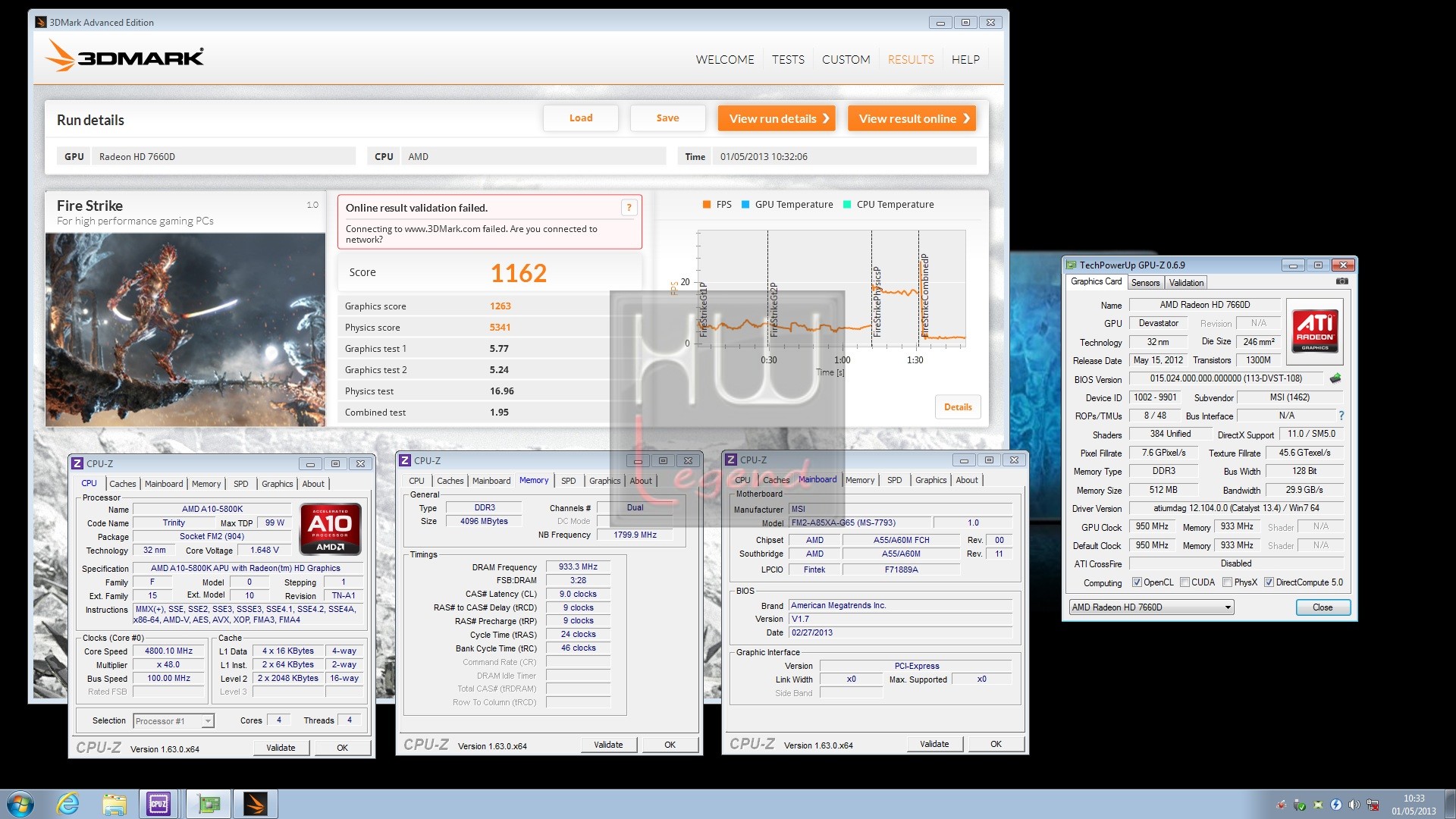Click Close button in GPU-Z
The image size is (1456, 819).
click(x=1323, y=607)
